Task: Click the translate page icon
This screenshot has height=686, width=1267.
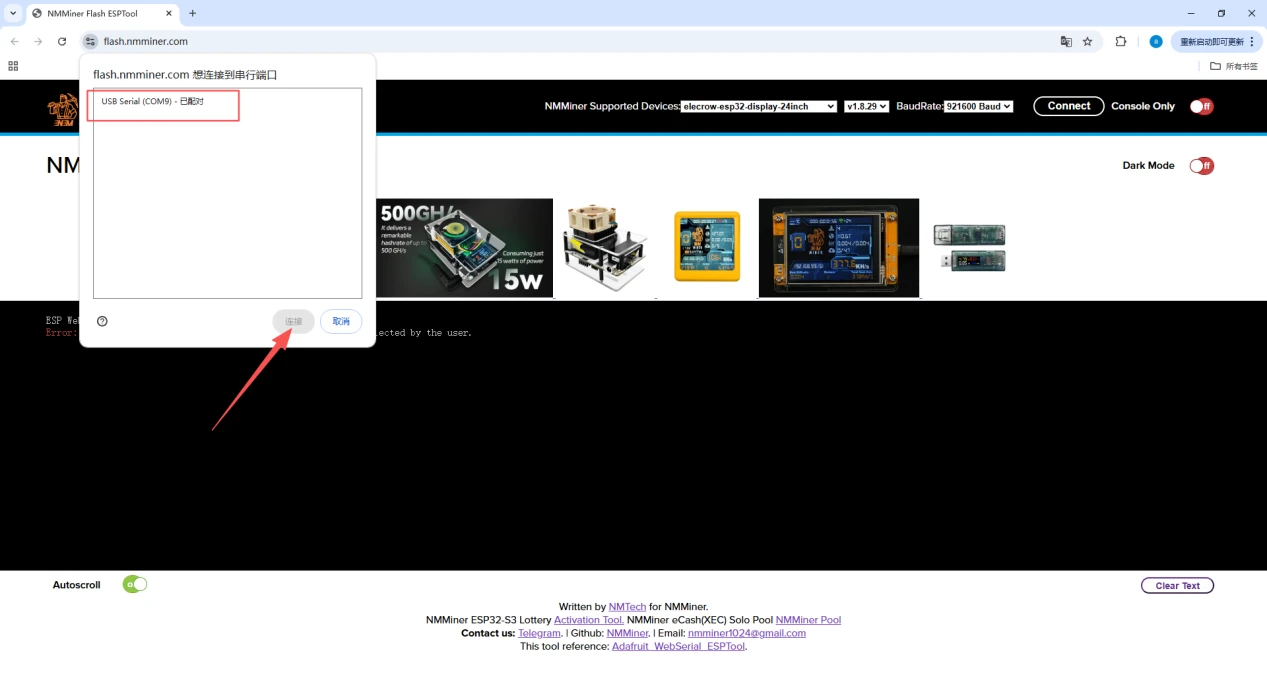Action: [1066, 41]
